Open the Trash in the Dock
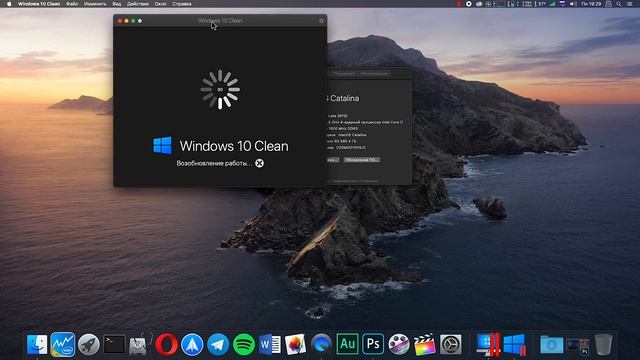The image size is (640, 360). click(x=603, y=344)
